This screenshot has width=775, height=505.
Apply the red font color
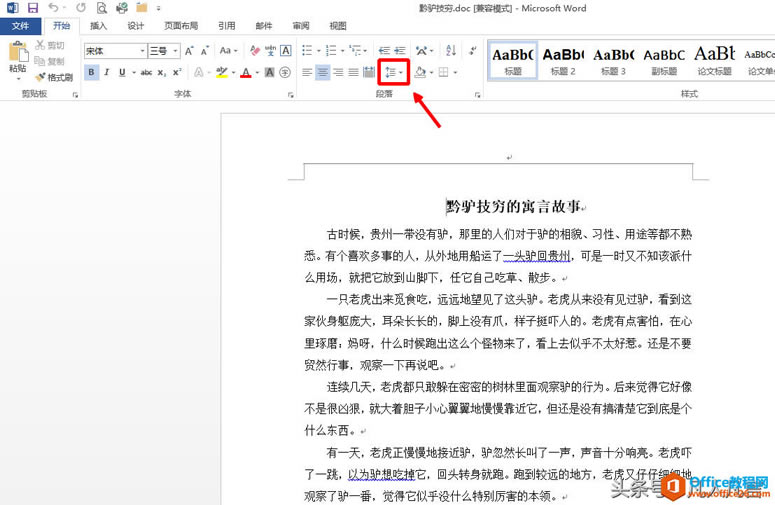(x=246, y=72)
